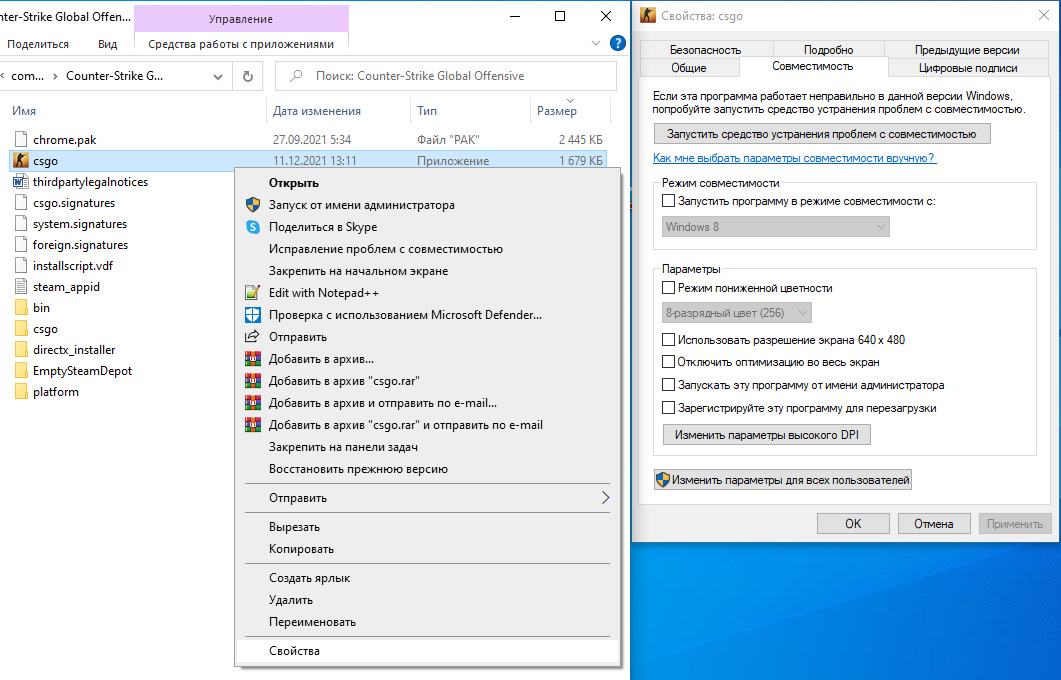Choose Удалить in the context menu
The height and width of the screenshot is (680, 1061).
[x=427, y=600]
